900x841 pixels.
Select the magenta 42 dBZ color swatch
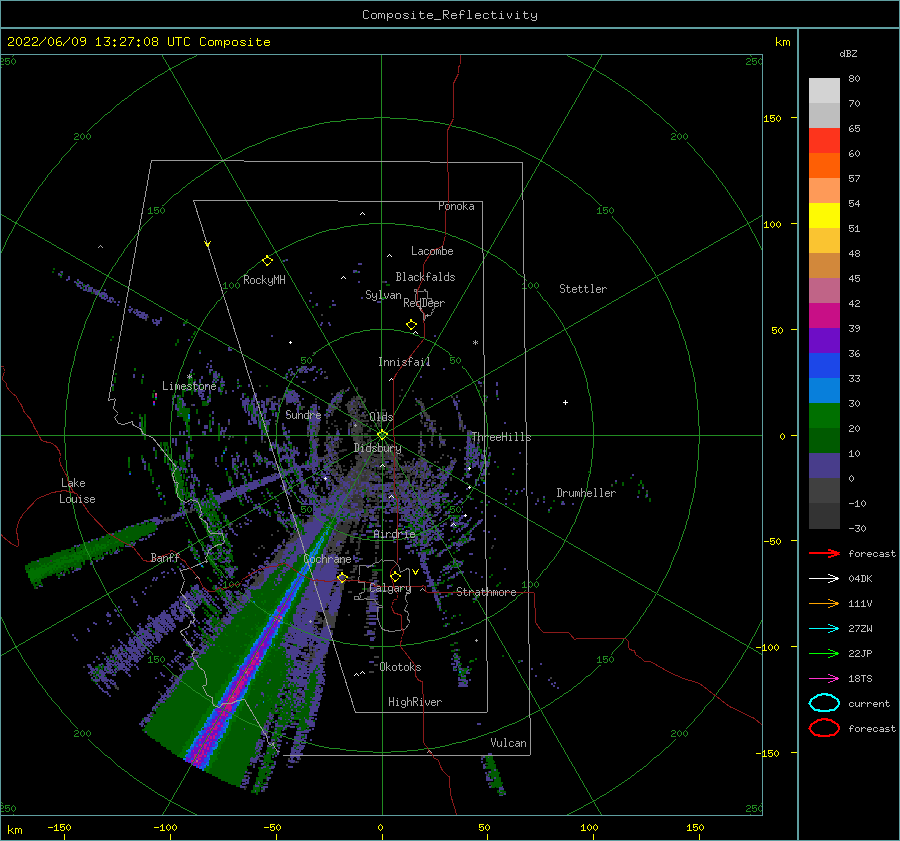point(824,315)
